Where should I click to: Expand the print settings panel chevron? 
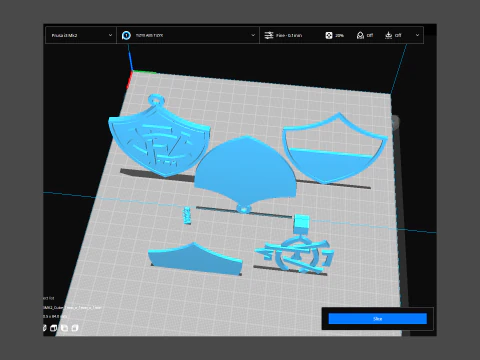417,35
